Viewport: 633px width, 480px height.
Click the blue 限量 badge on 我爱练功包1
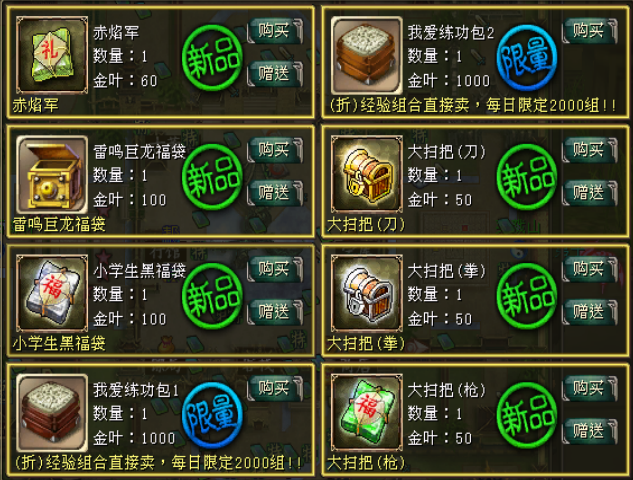click(x=212, y=415)
